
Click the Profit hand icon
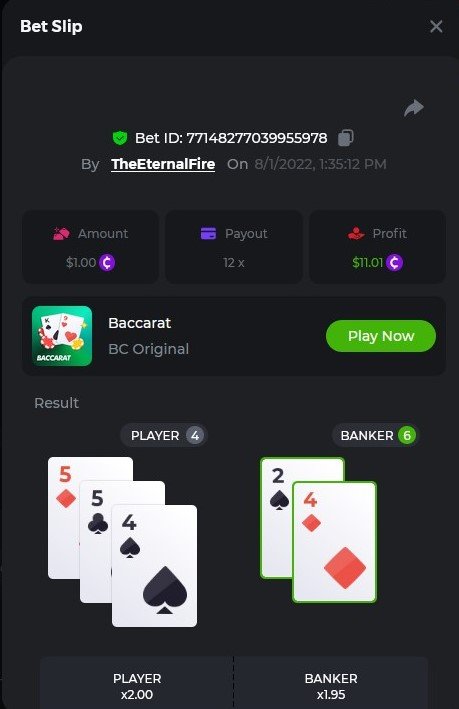[x=356, y=233]
